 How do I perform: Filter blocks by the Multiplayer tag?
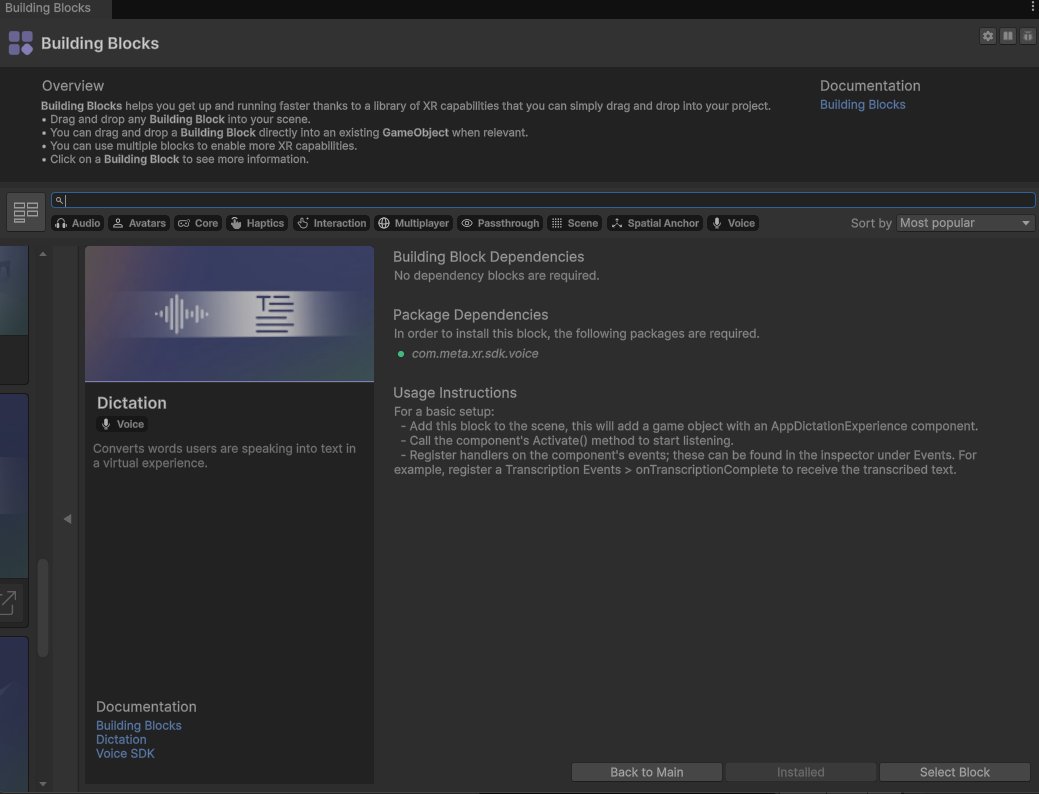click(412, 223)
